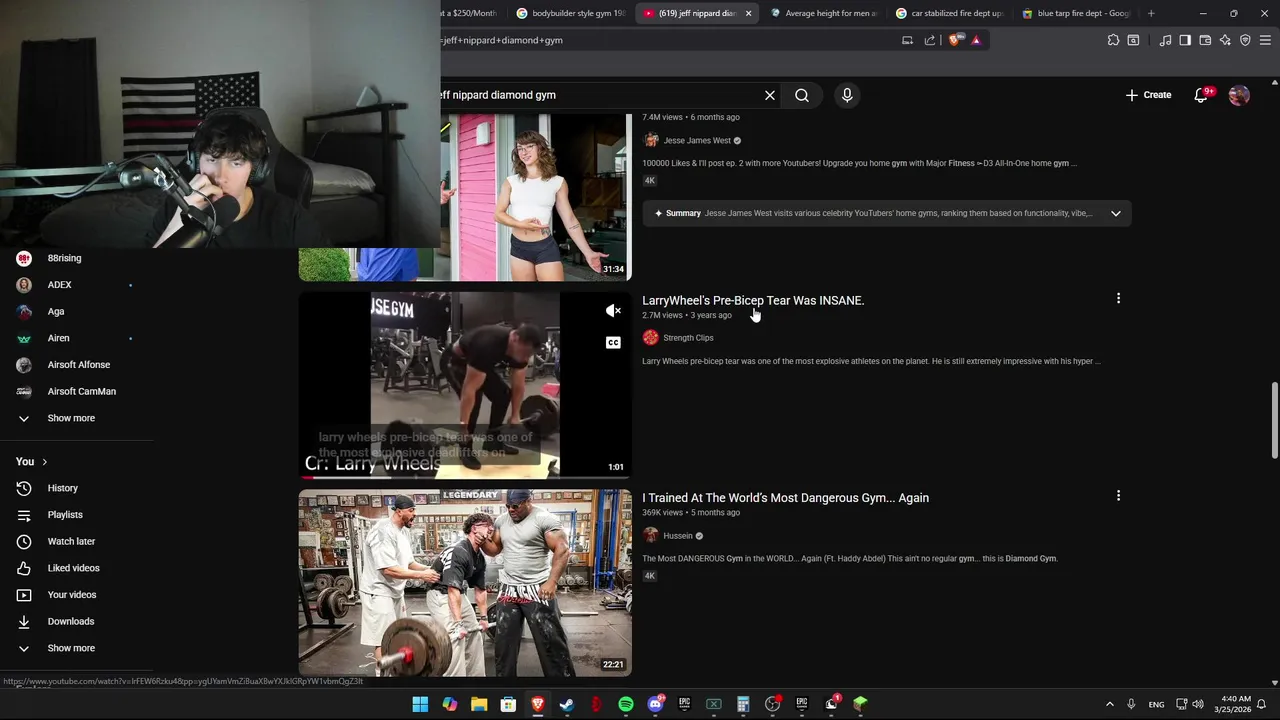This screenshot has height=720, width=1280.
Task: Visit the Jesse James West channel
Action: coord(697,141)
